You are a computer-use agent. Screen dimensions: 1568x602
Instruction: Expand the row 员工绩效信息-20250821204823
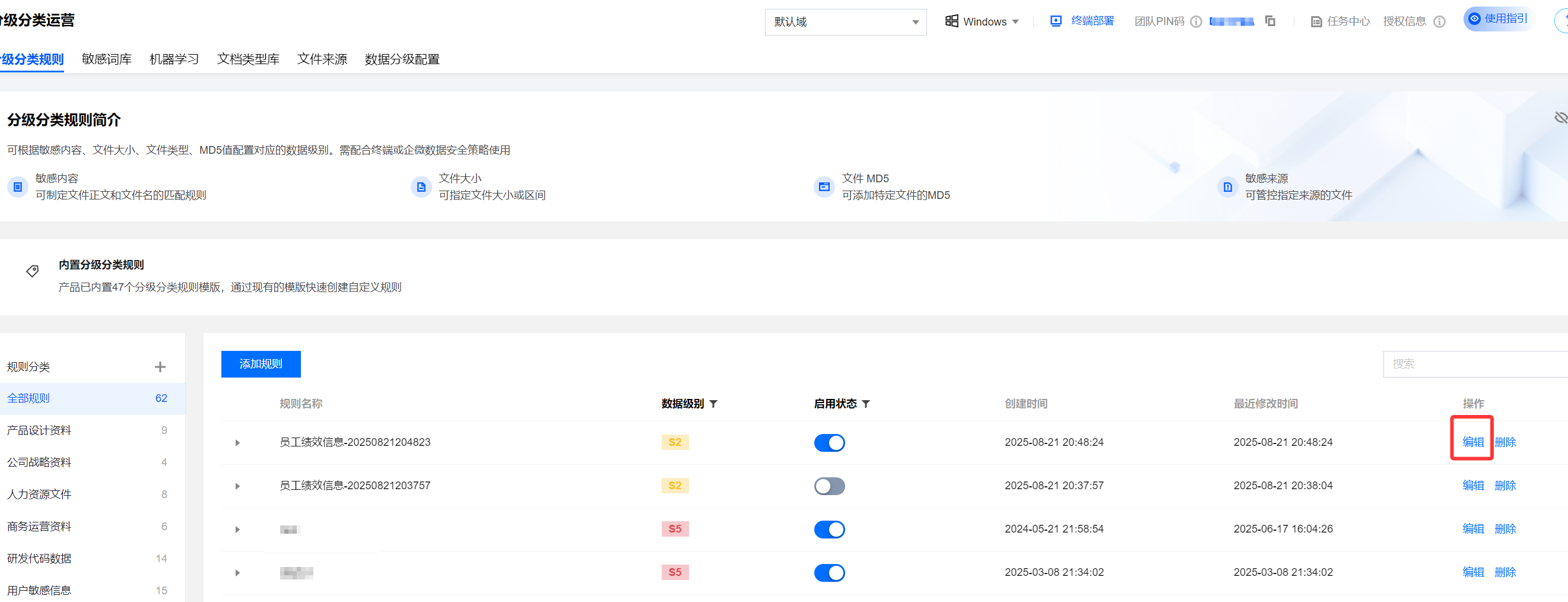(x=237, y=442)
